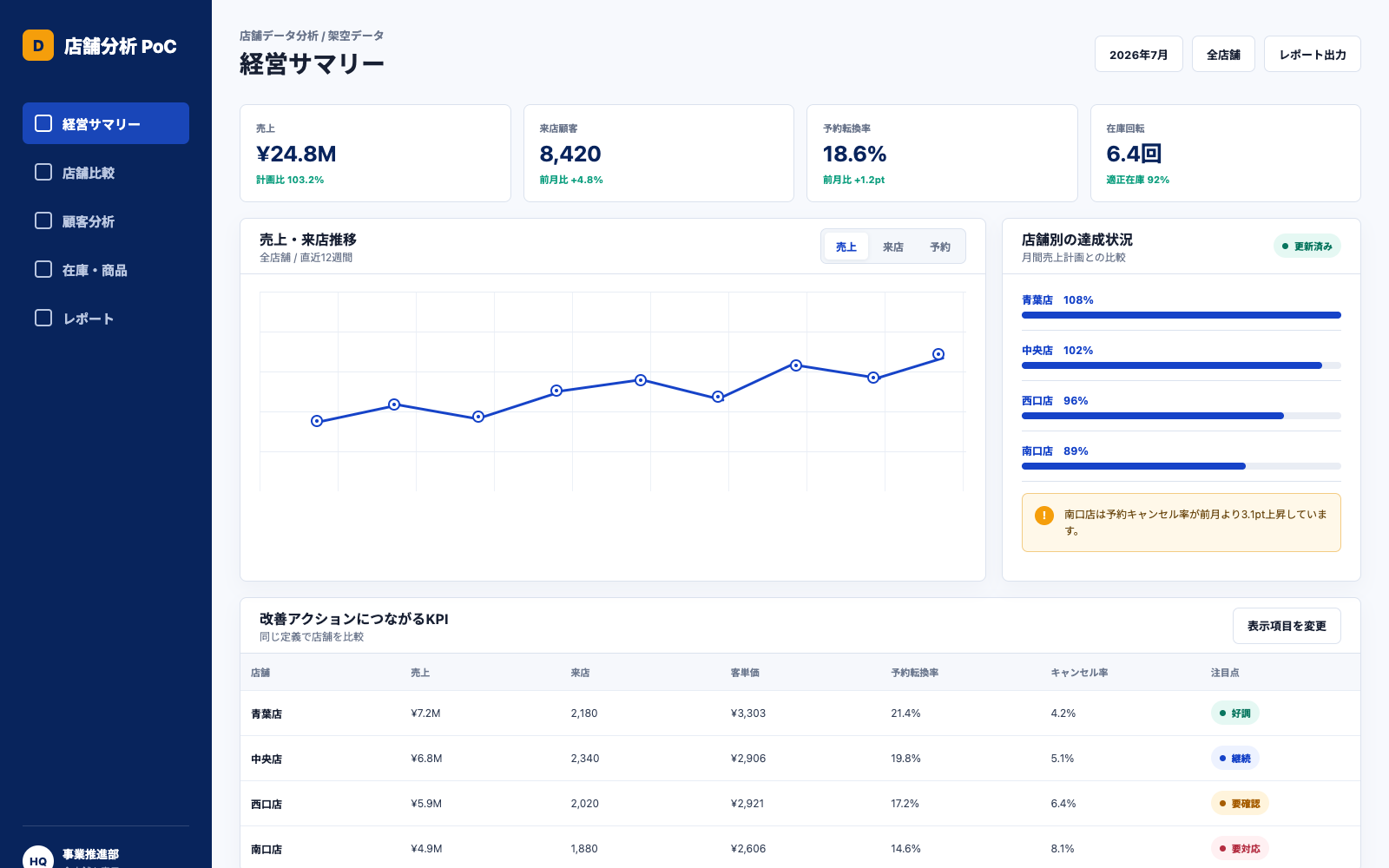Open the 全店舗 store filter
This screenshot has width=1389, height=868.
(1223, 54)
